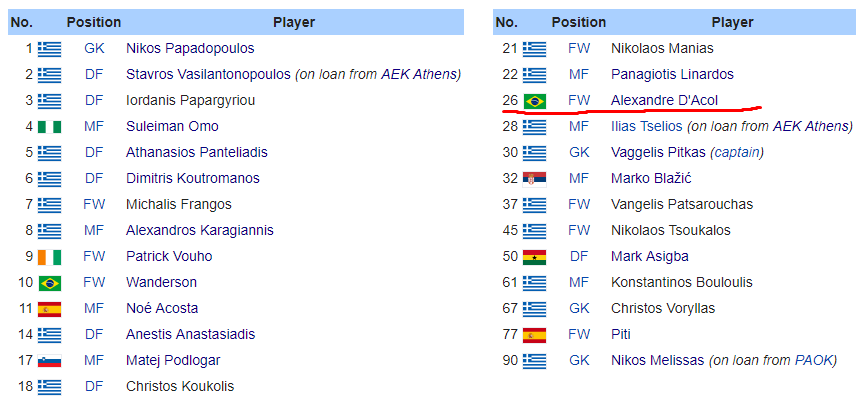Click the Serbia flag next to Marko Blažić
Viewport: 861px width, 405px height.
coord(534,179)
